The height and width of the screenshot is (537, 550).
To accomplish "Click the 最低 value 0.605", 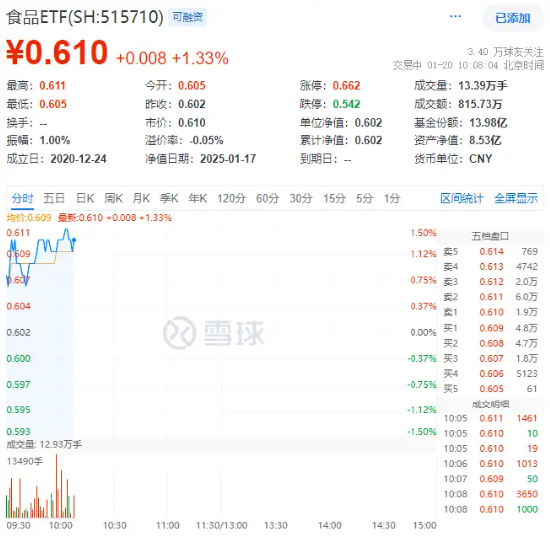I will [x=53, y=104].
